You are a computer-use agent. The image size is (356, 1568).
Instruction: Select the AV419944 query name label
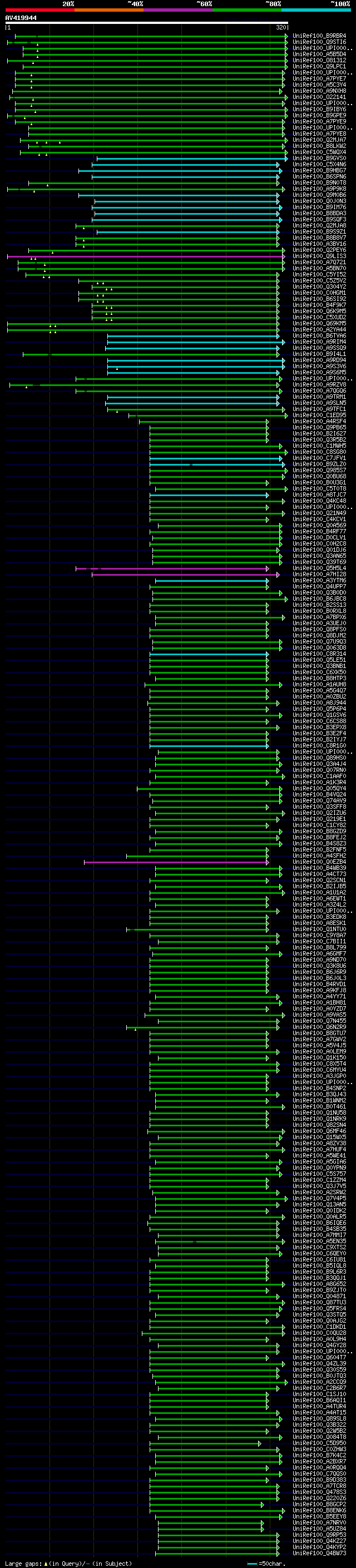[x=21, y=18]
